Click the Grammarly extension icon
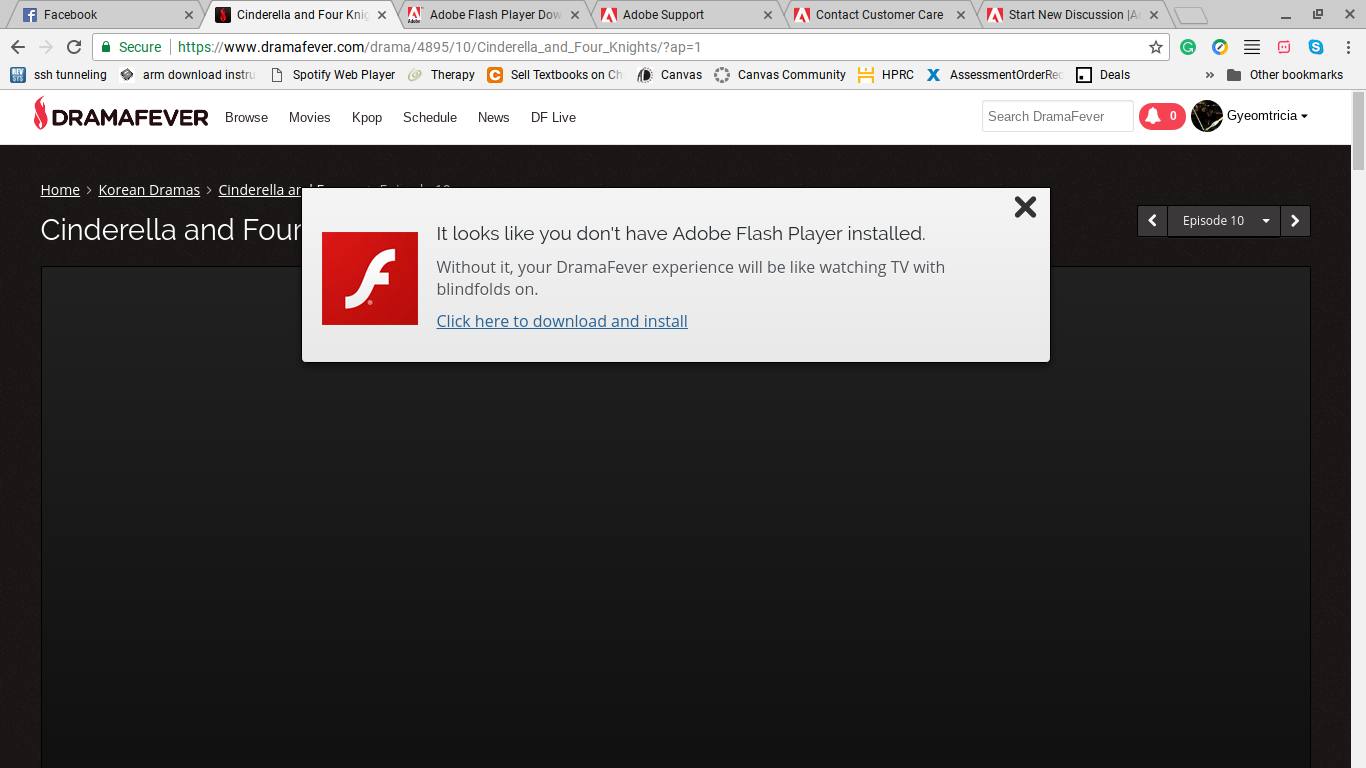The height and width of the screenshot is (768, 1366). (x=1188, y=47)
